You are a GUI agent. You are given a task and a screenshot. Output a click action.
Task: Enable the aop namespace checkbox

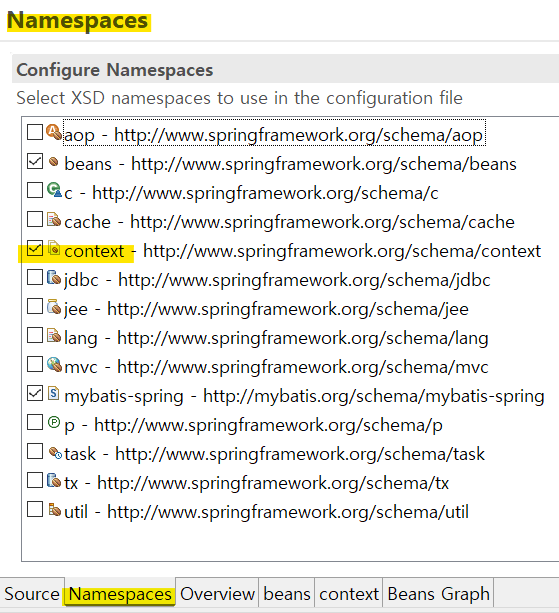point(35,132)
